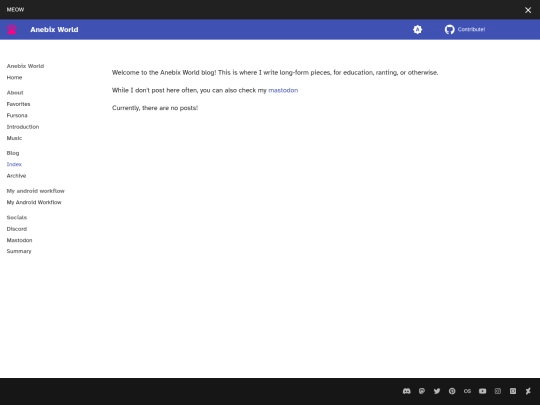Click the MEOW title in top bar
This screenshot has height=405, width=540.
pos(15,10)
